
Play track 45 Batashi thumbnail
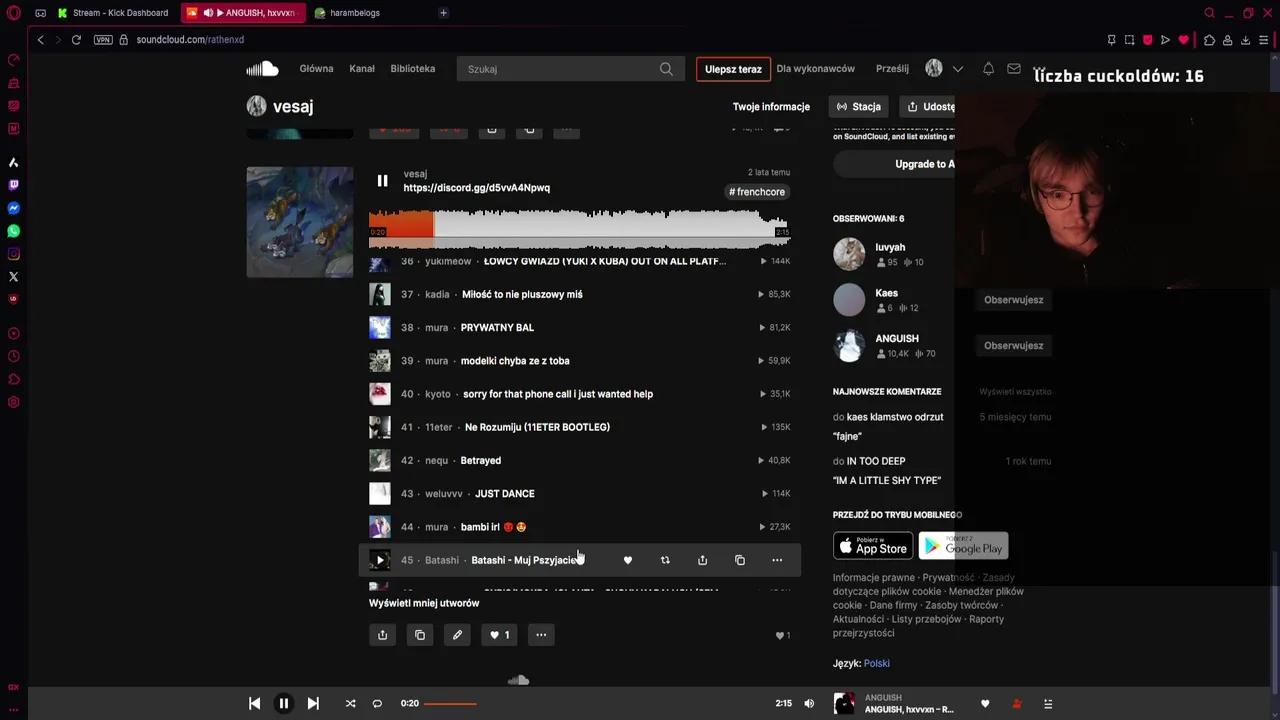380,560
